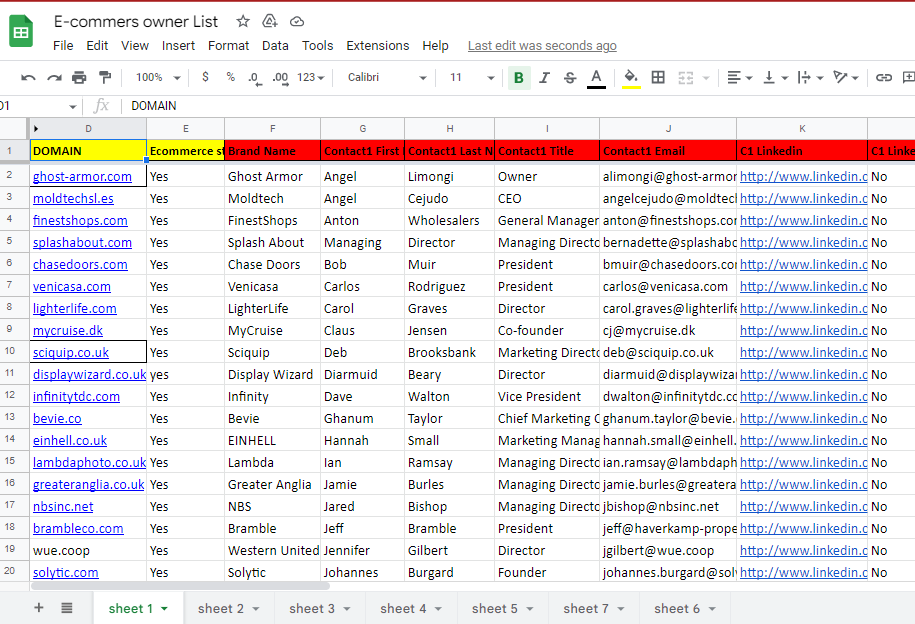Select the Brand Name header cell
The width and height of the screenshot is (915, 624).
(273, 151)
